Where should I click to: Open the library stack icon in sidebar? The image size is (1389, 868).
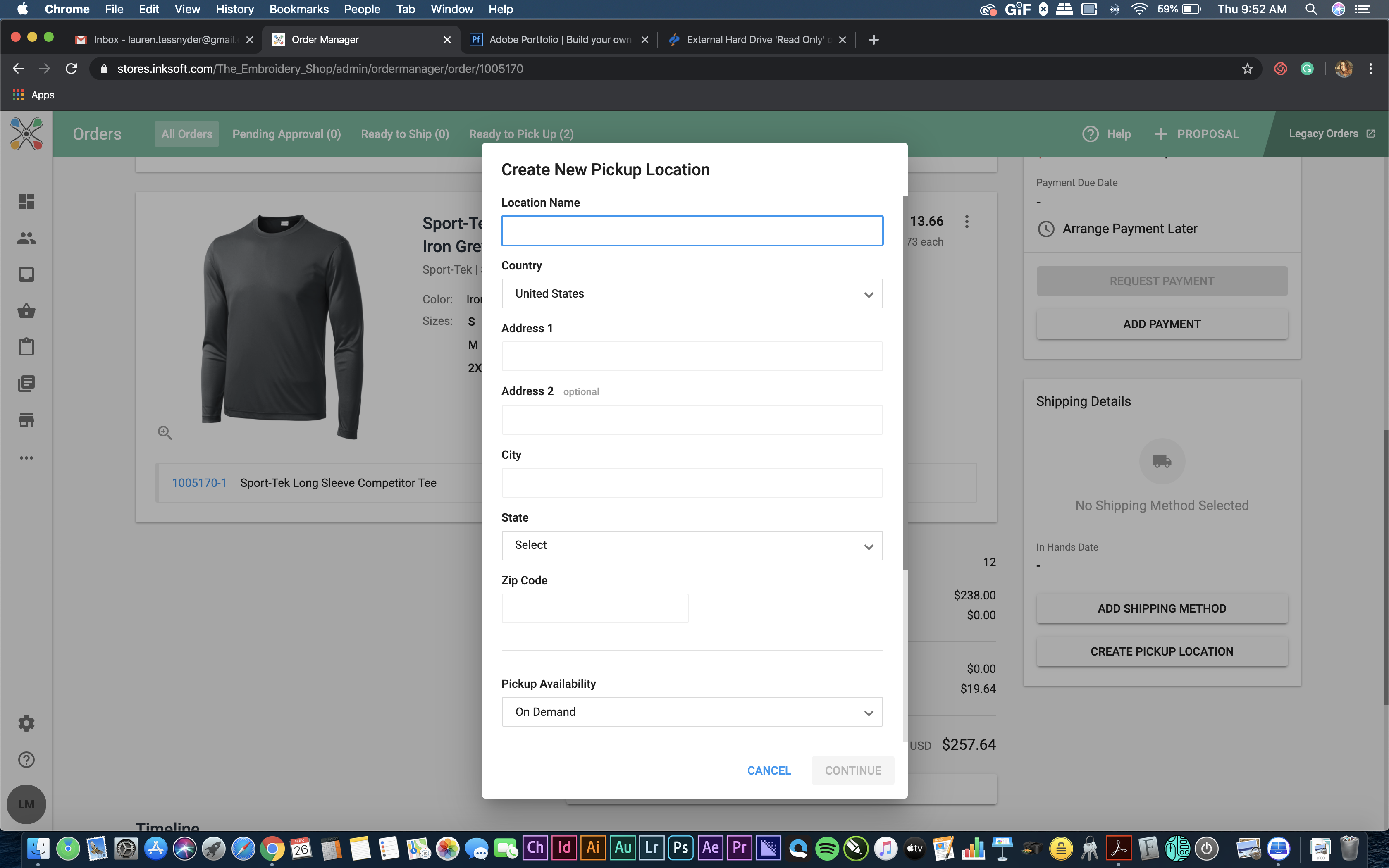[x=26, y=383]
